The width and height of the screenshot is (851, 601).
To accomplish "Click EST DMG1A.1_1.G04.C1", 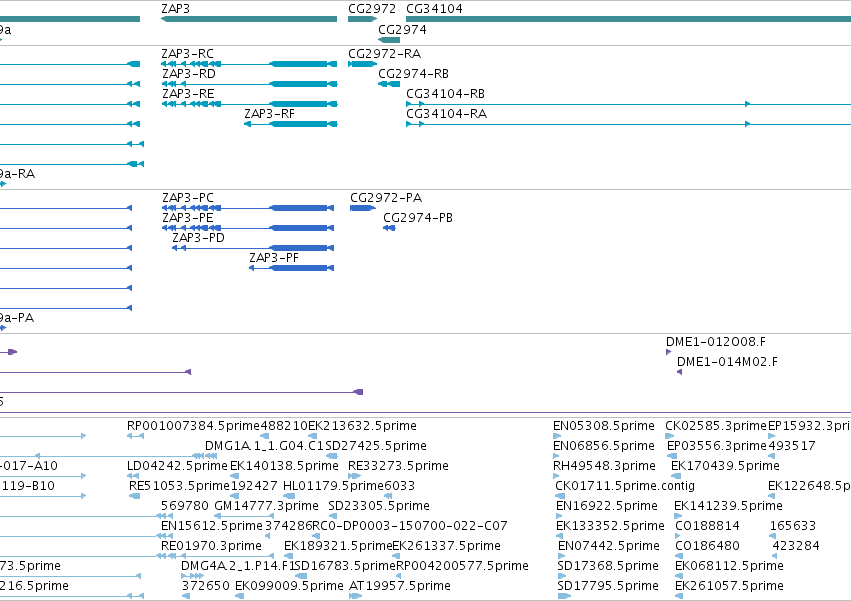I will pyautogui.click(x=264, y=446).
